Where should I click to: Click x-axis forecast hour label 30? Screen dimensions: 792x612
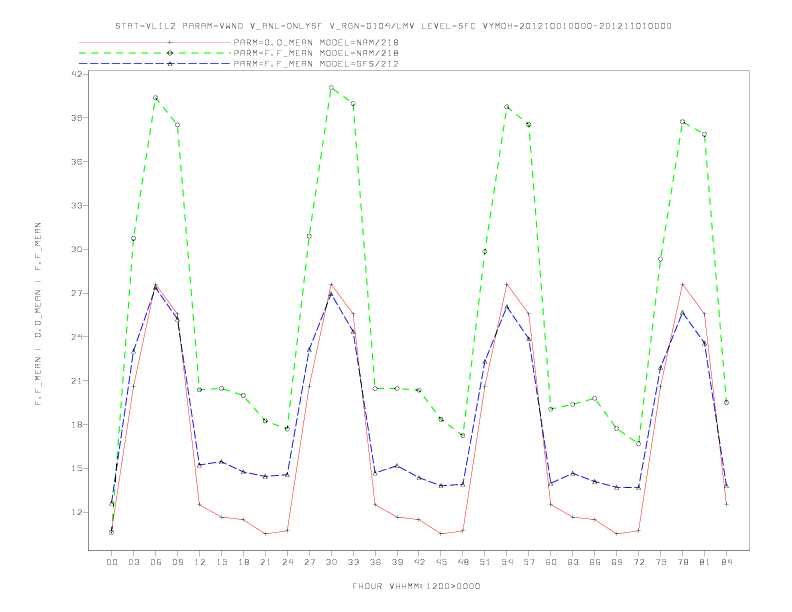click(331, 562)
